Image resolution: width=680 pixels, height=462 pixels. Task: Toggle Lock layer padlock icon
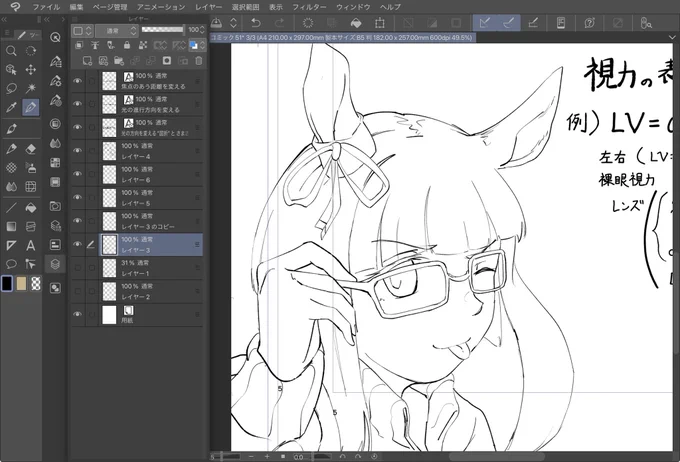point(127,45)
